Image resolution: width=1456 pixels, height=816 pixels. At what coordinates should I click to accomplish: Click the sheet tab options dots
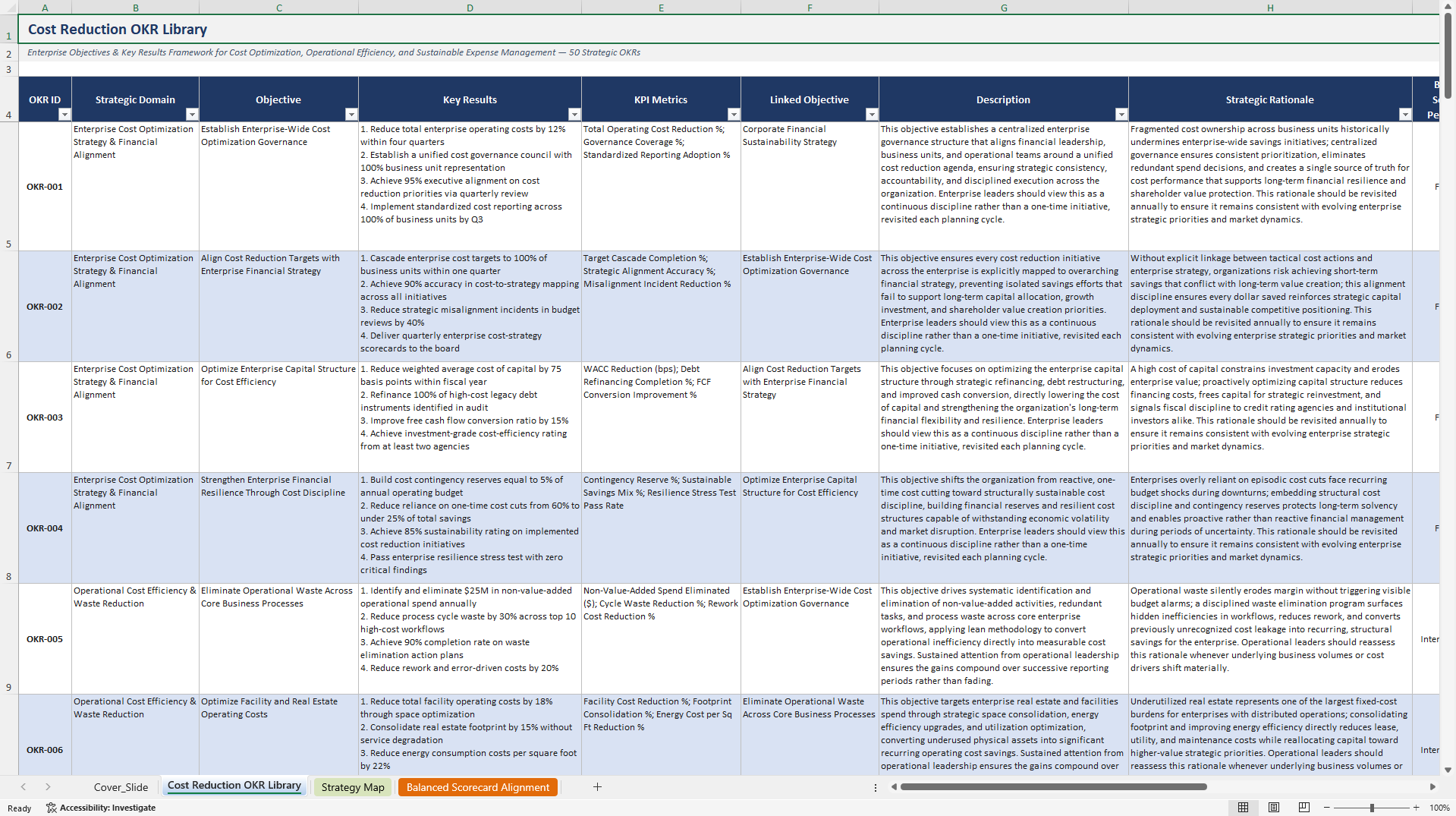click(x=876, y=787)
